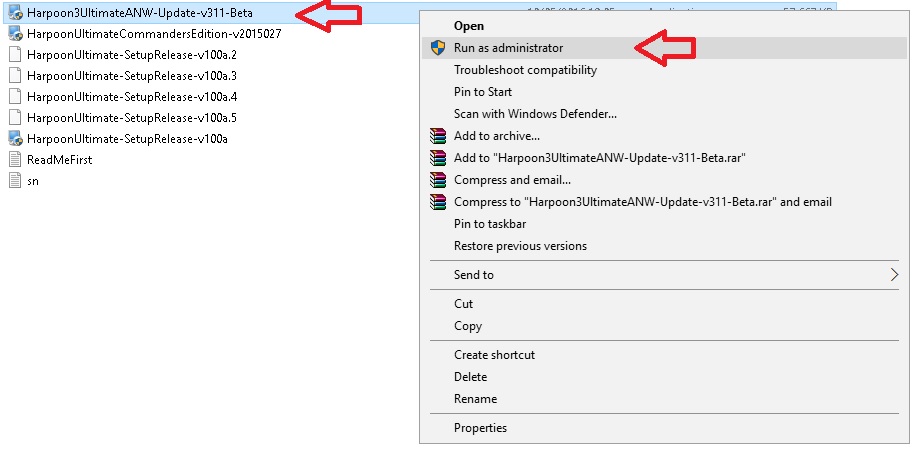Select the sn file name
Viewport: 915px width, 454px height.
[33, 181]
